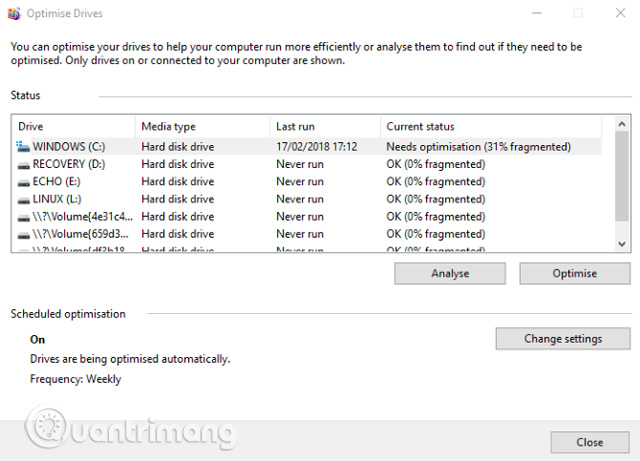This screenshot has width=640, height=461.
Task: Sort by the Last run column header
Action: [x=325, y=127]
